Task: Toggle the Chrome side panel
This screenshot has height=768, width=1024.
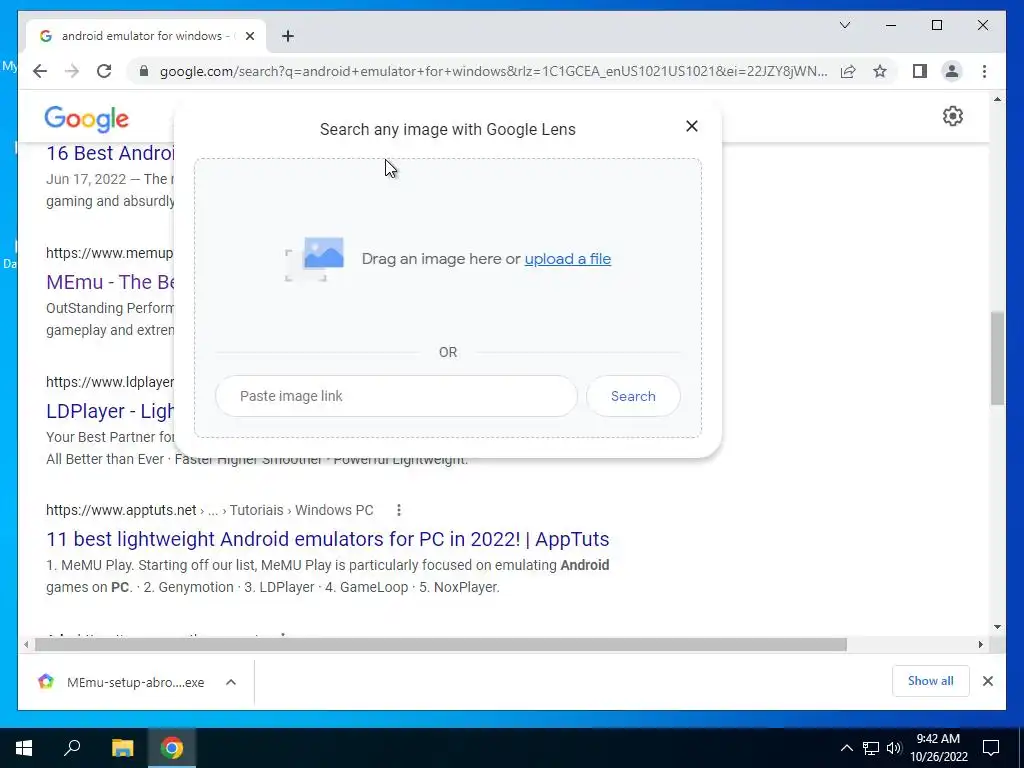Action: click(x=920, y=71)
